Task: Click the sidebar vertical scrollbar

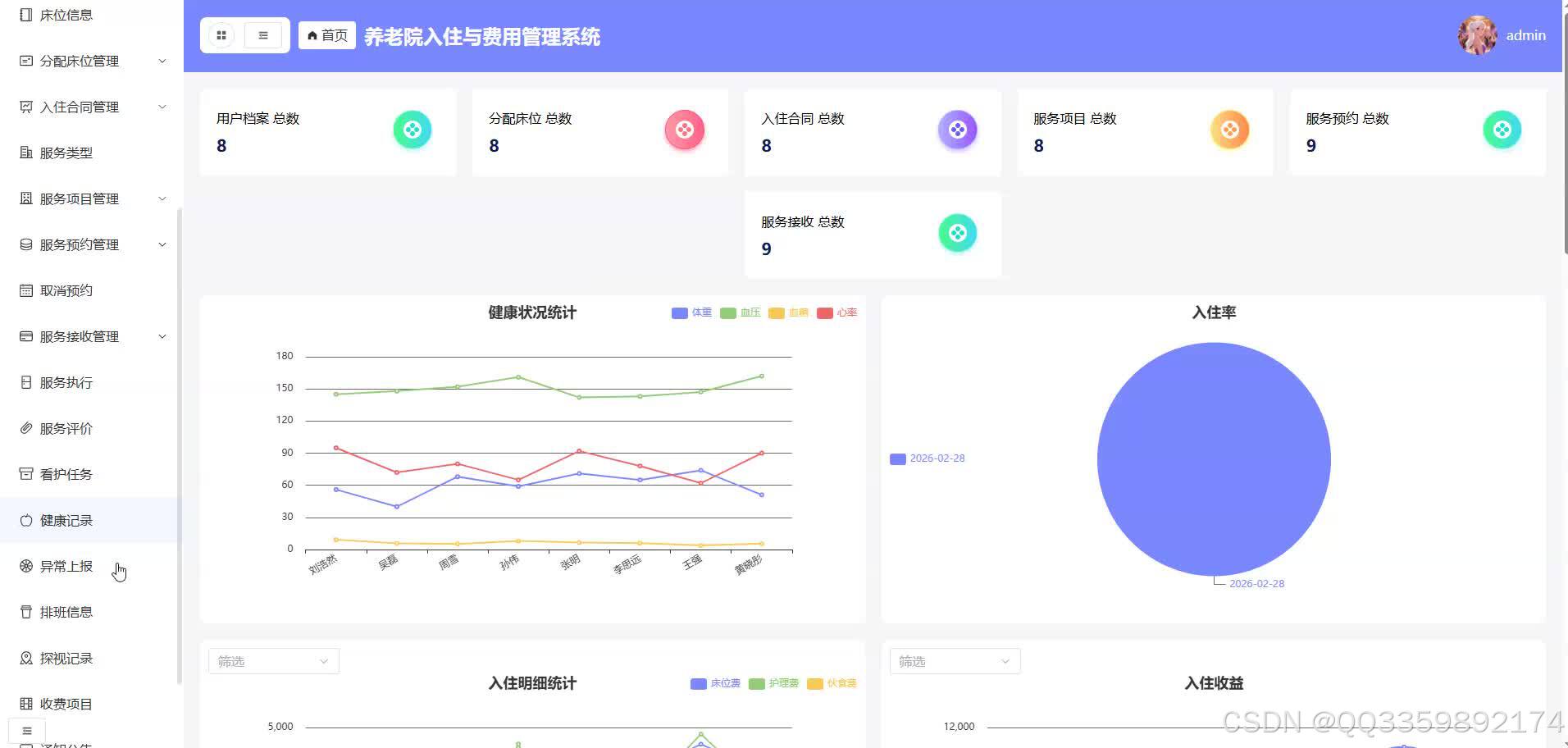Action: (x=179, y=445)
